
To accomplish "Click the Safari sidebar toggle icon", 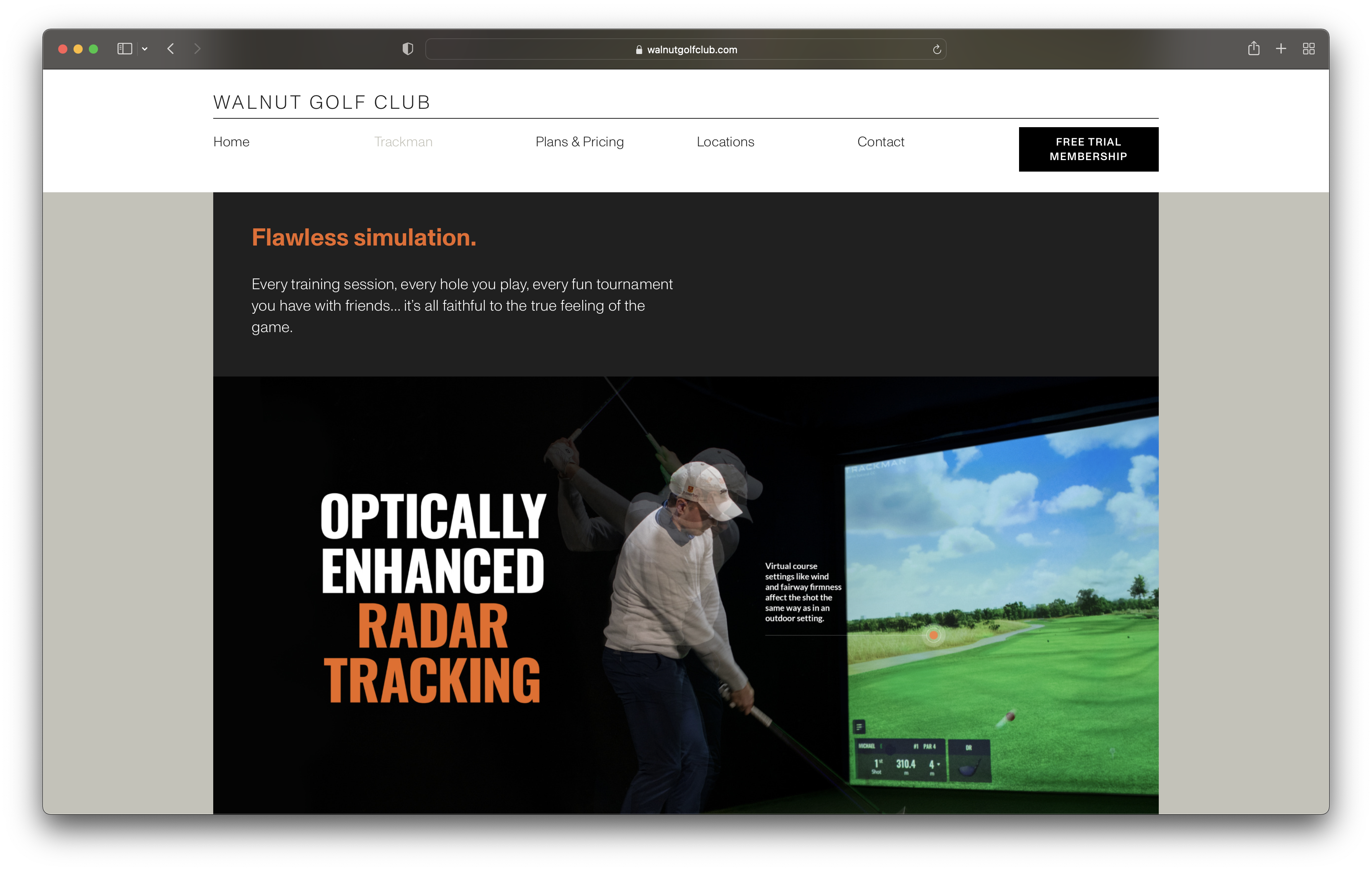I will [124, 49].
